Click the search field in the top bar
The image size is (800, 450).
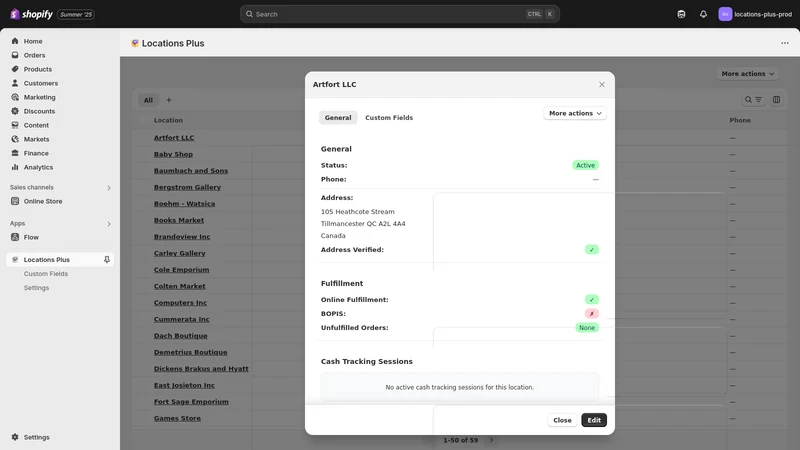(x=399, y=14)
